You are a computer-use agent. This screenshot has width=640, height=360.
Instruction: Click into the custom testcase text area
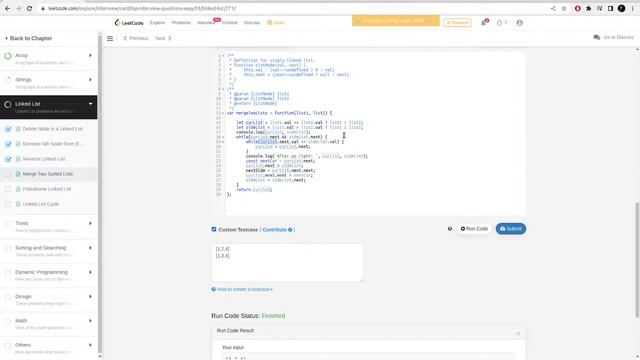pyautogui.click(x=287, y=262)
